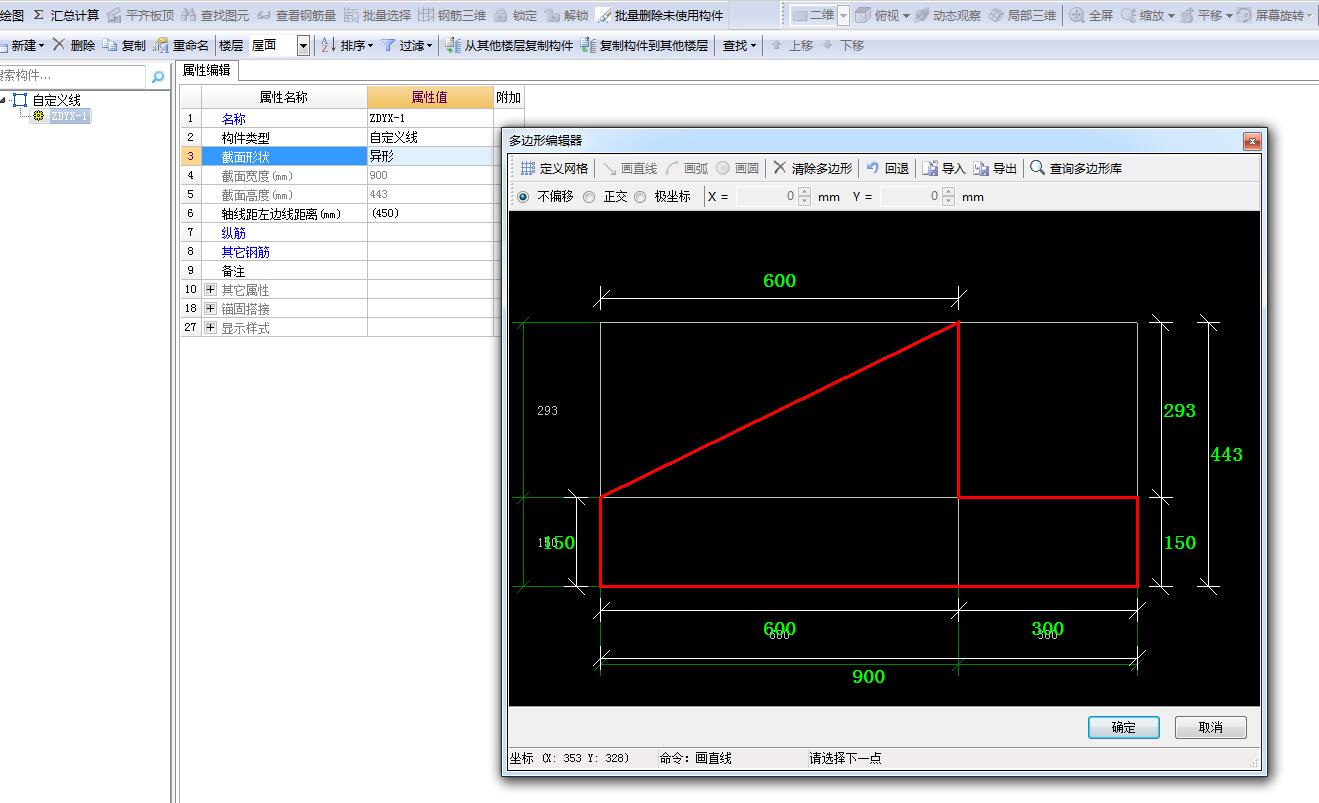Click the 属性值 column header
The height and width of the screenshot is (803, 1319).
point(430,97)
